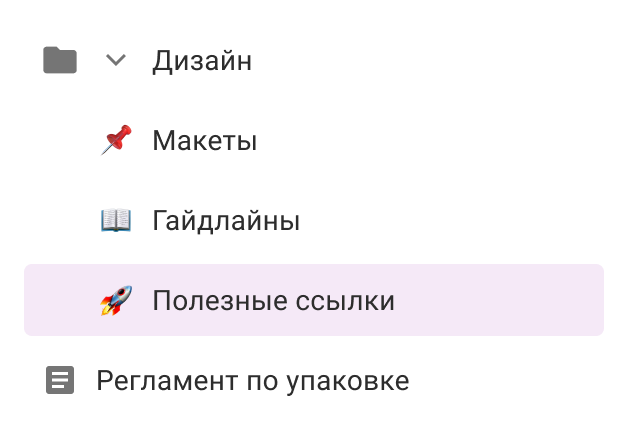Select the Дизайн folder label
The image size is (628, 440).
click(201, 61)
